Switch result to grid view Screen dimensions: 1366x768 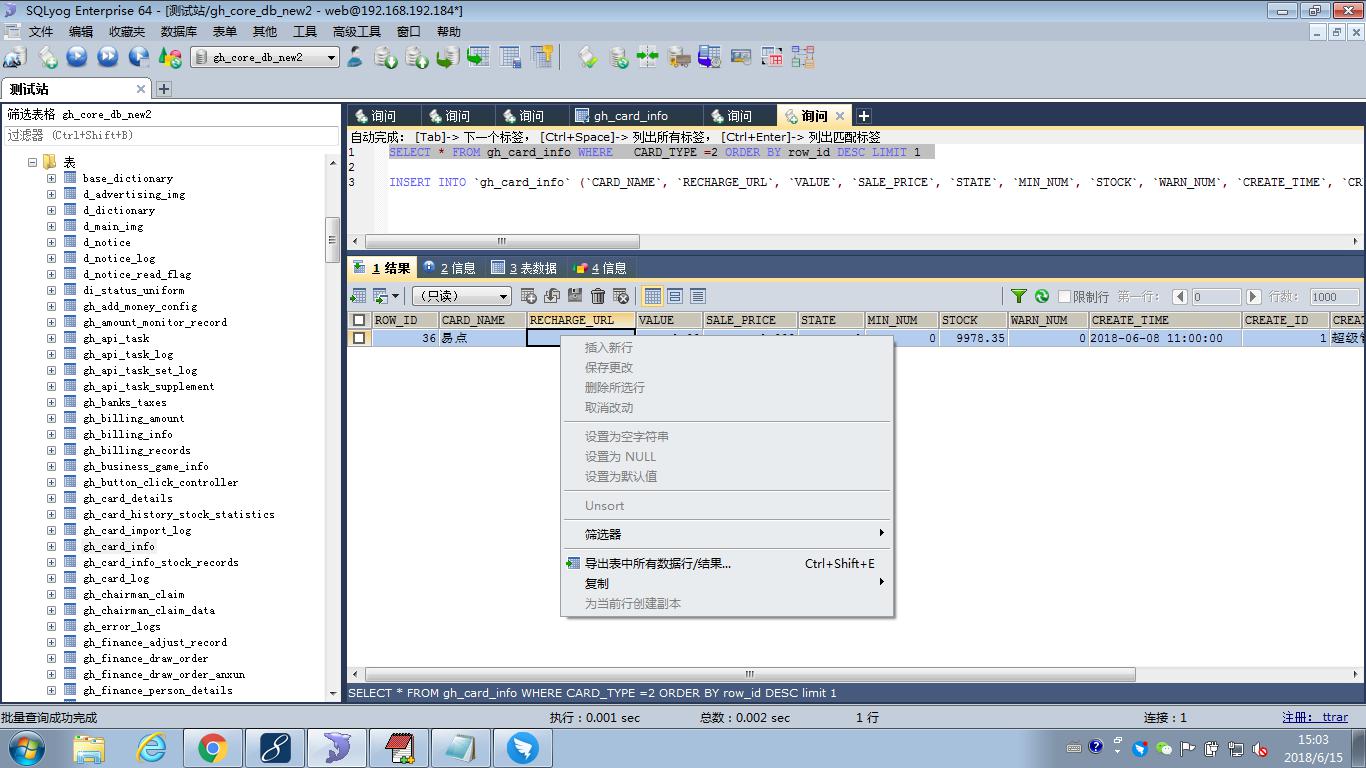click(653, 296)
